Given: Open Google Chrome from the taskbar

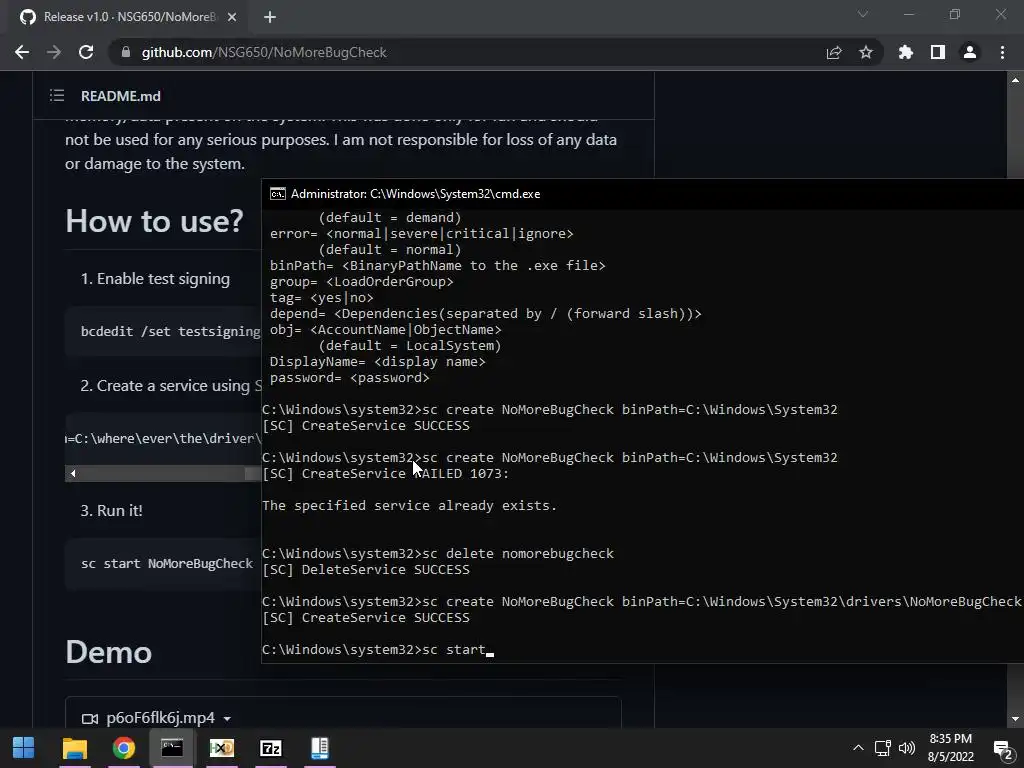Looking at the screenshot, I should [x=123, y=748].
